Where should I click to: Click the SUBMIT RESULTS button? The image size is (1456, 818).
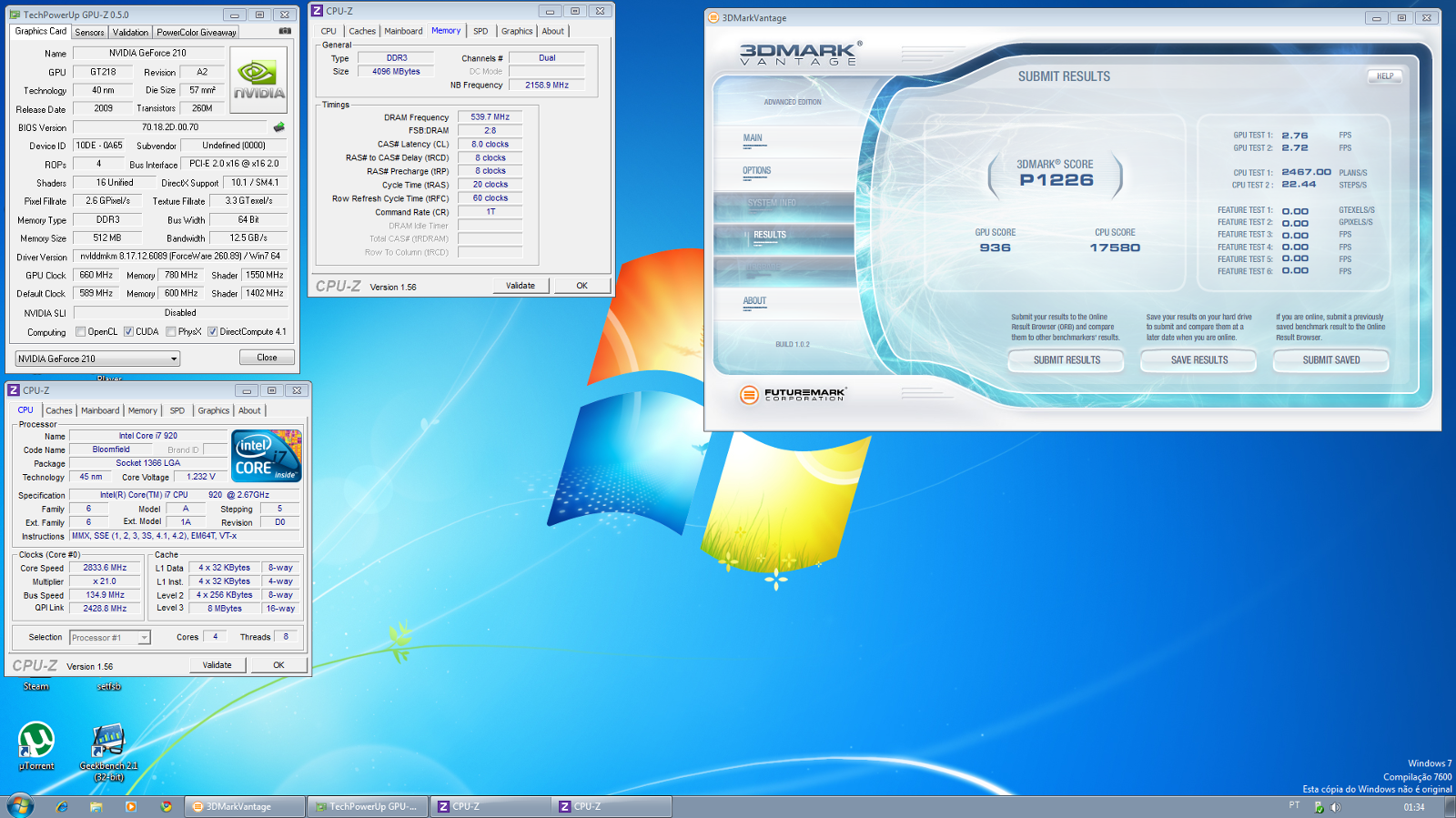click(x=1067, y=360)
